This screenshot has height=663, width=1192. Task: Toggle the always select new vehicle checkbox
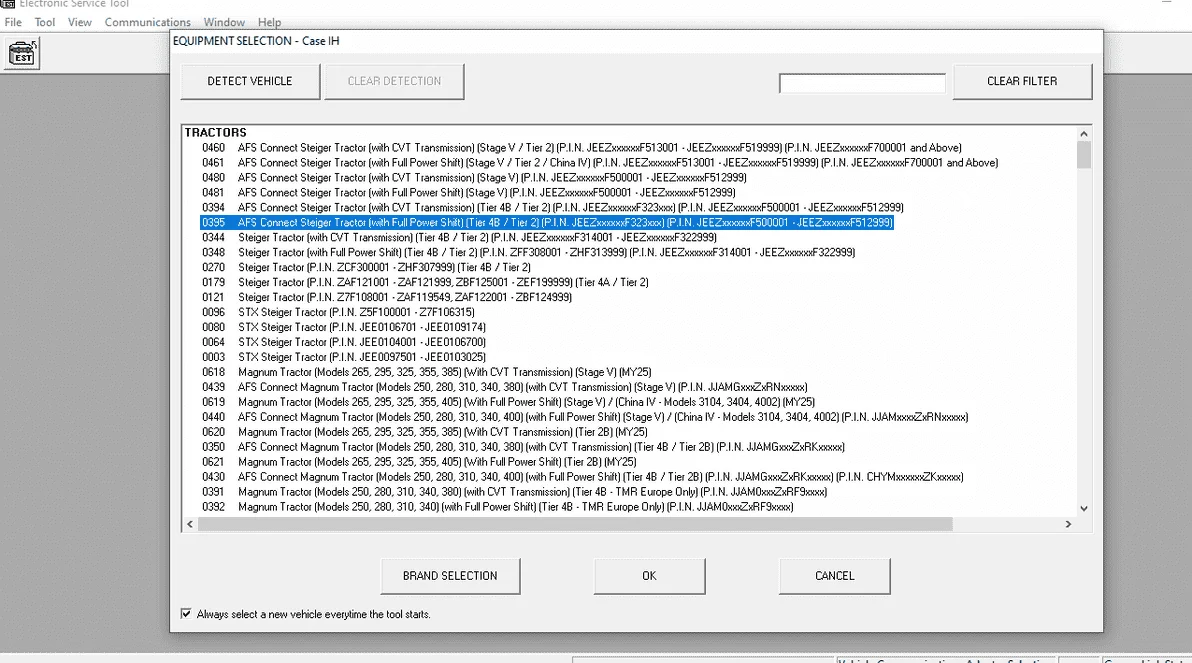[185, 613]
